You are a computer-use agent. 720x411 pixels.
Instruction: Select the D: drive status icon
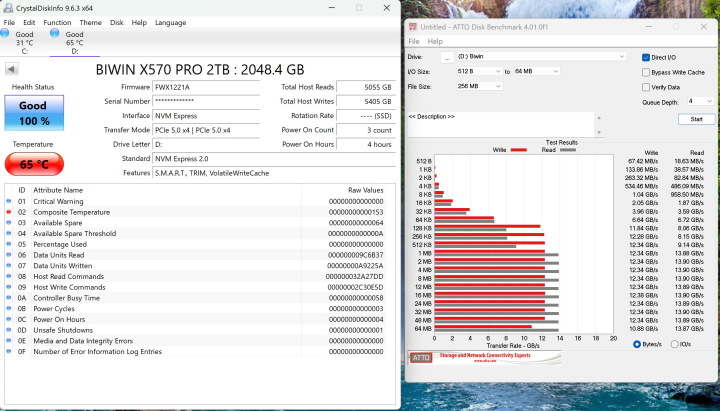tap(56, 34)
